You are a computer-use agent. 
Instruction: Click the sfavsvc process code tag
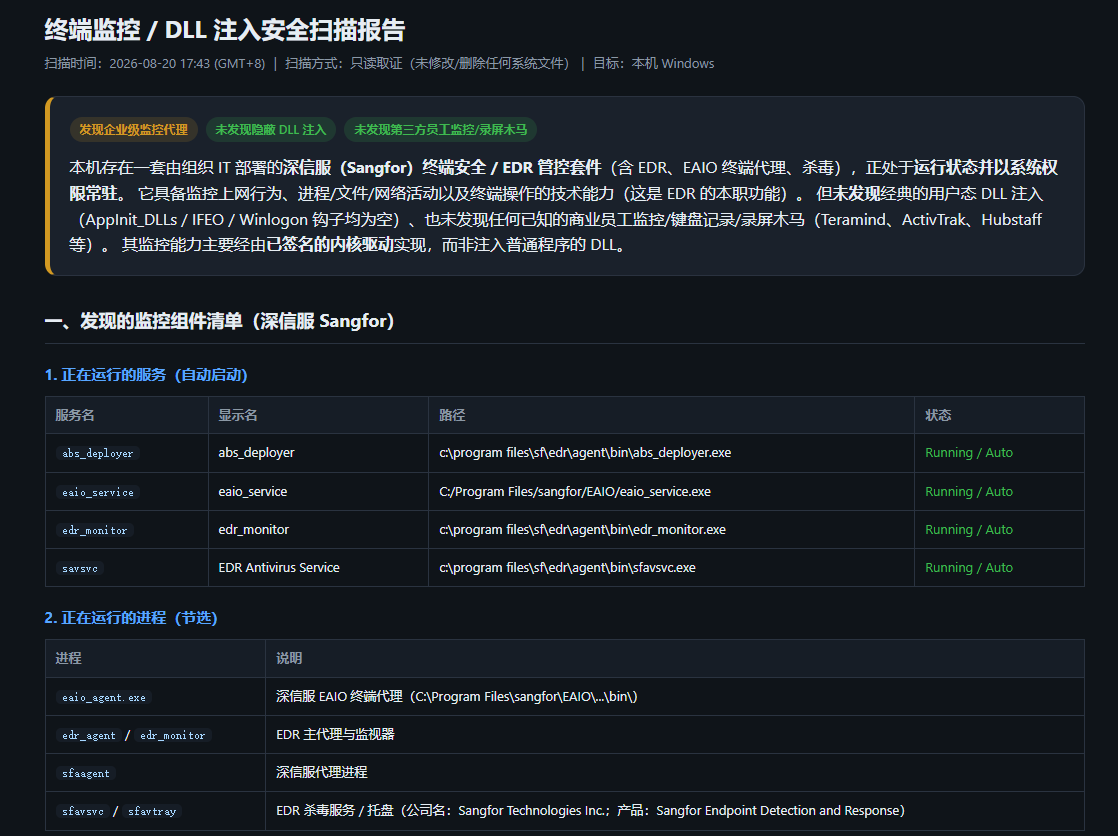coord(83,811)
